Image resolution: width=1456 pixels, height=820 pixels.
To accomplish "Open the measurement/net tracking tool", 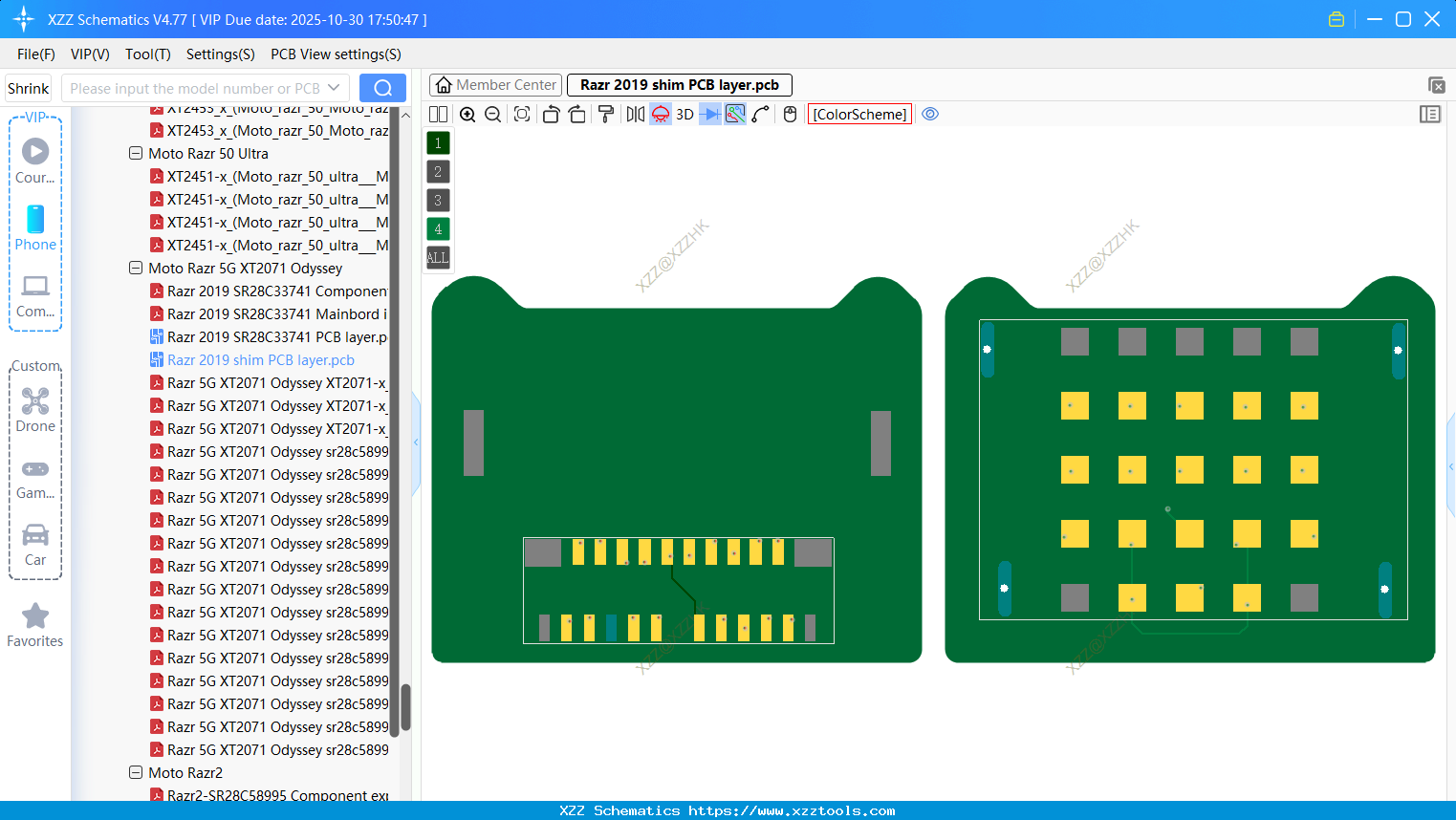I will pos(734,114).
